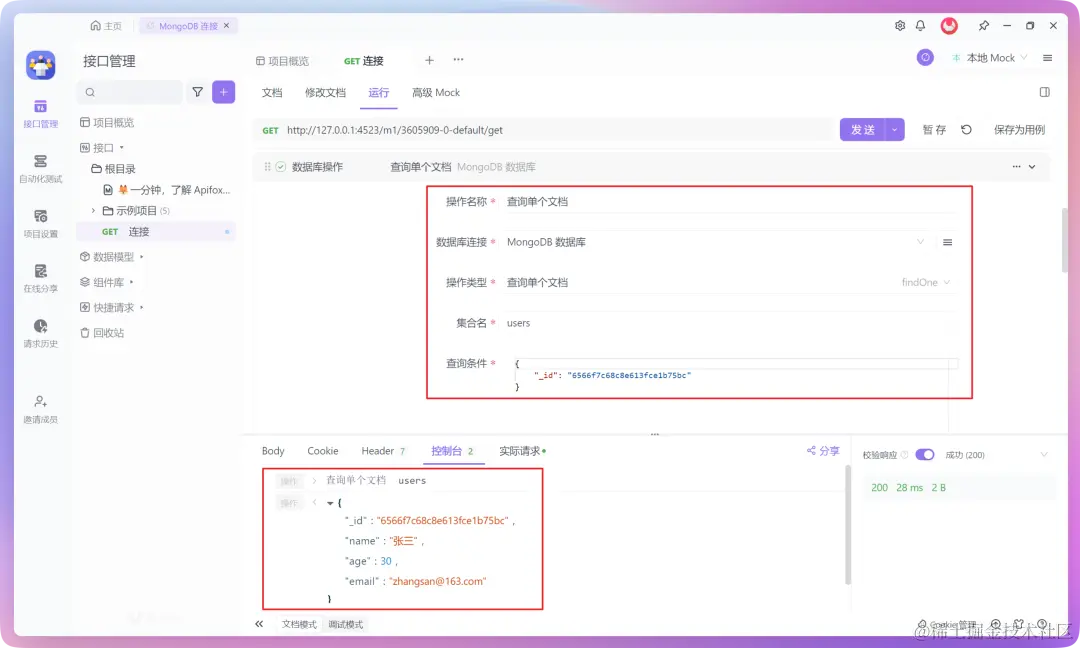This screenshot has height=648, width=1080.
Task: Click the 查询条件 JSON editor
Action: 736,375
